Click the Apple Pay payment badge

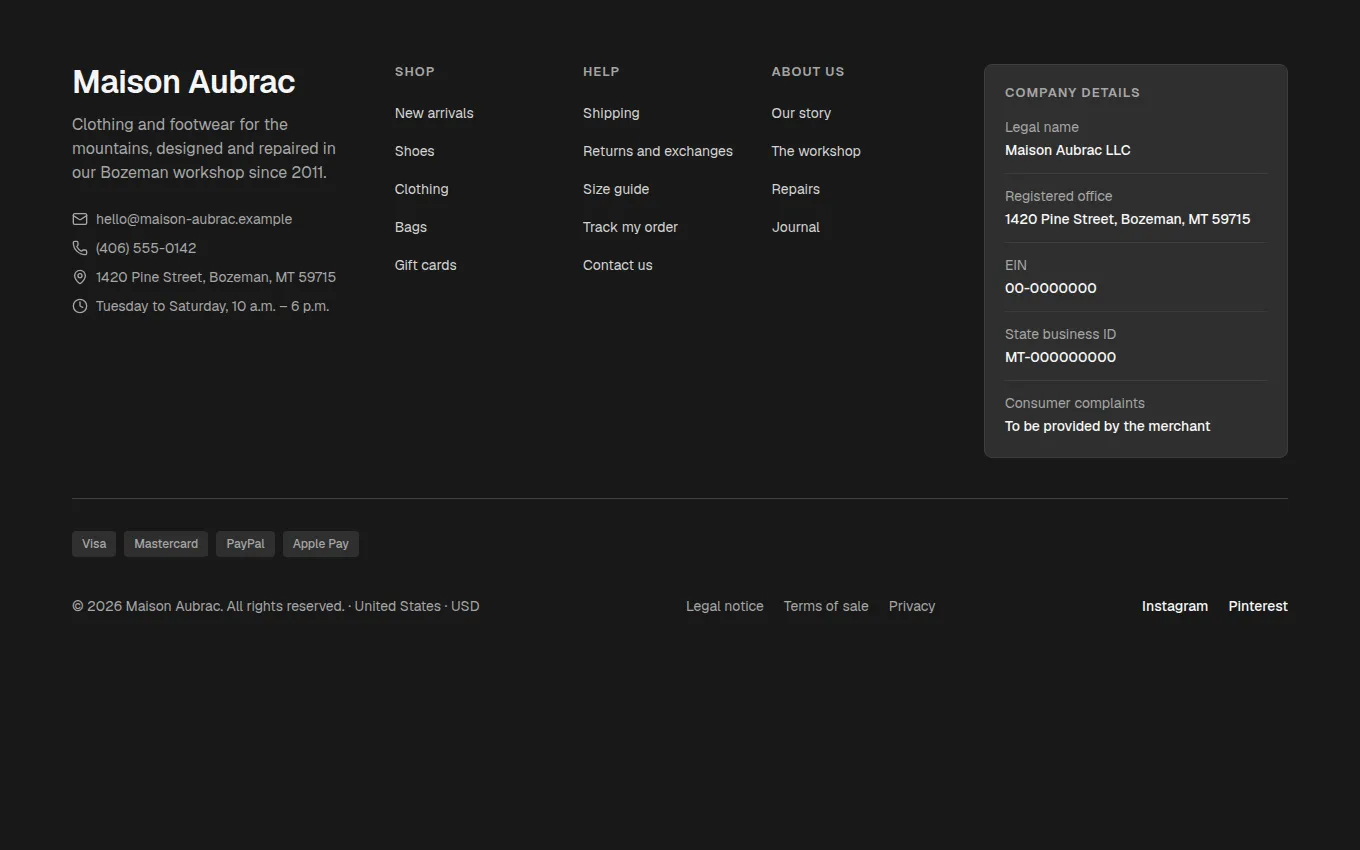click(x=321, y=544)
